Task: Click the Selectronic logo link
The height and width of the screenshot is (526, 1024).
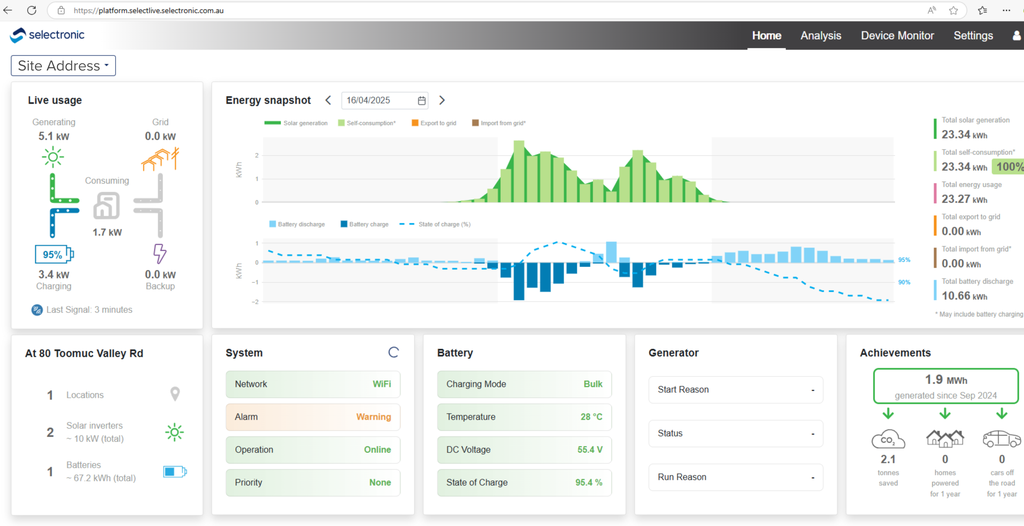Action: 47,35
